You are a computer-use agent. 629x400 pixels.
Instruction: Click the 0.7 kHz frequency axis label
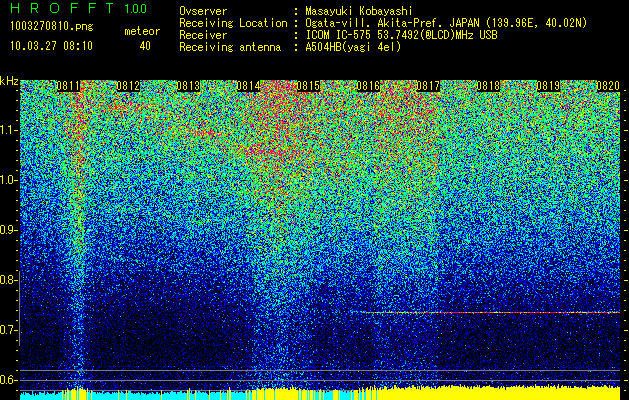[8, 330]
